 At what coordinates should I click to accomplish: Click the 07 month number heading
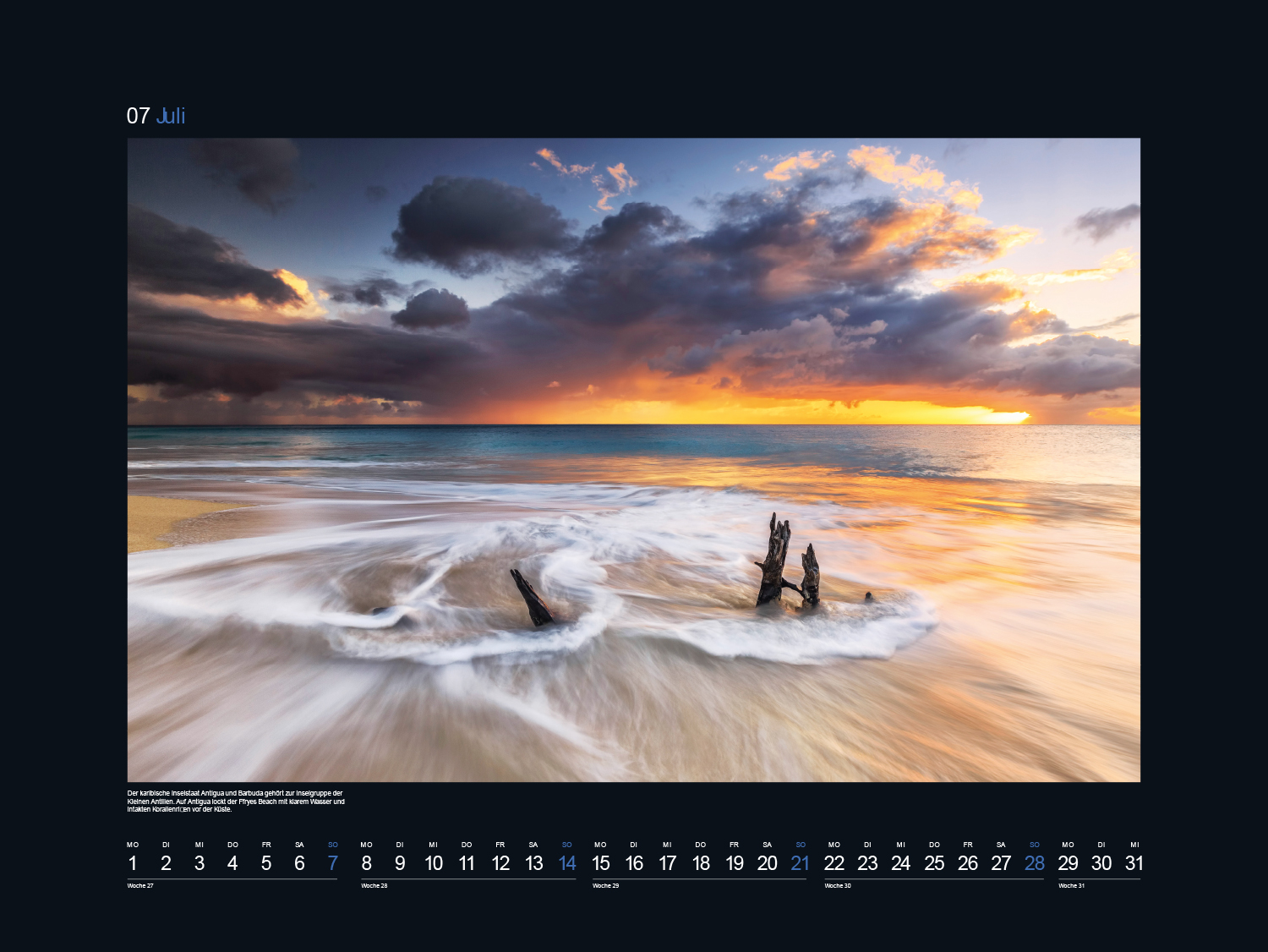pyautogui.click(x=138, y=116)
